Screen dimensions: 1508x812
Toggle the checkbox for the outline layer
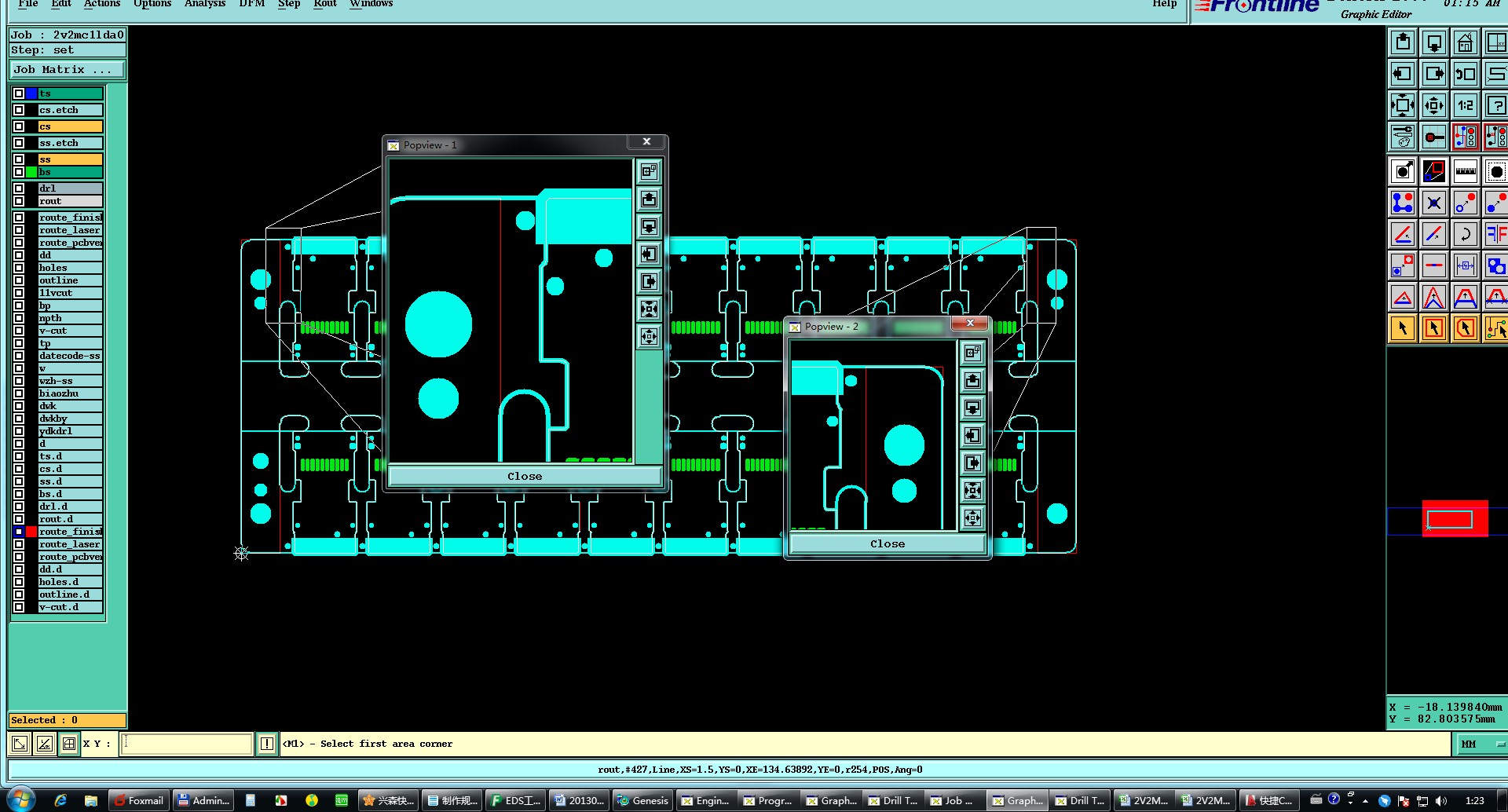[19, 280]
